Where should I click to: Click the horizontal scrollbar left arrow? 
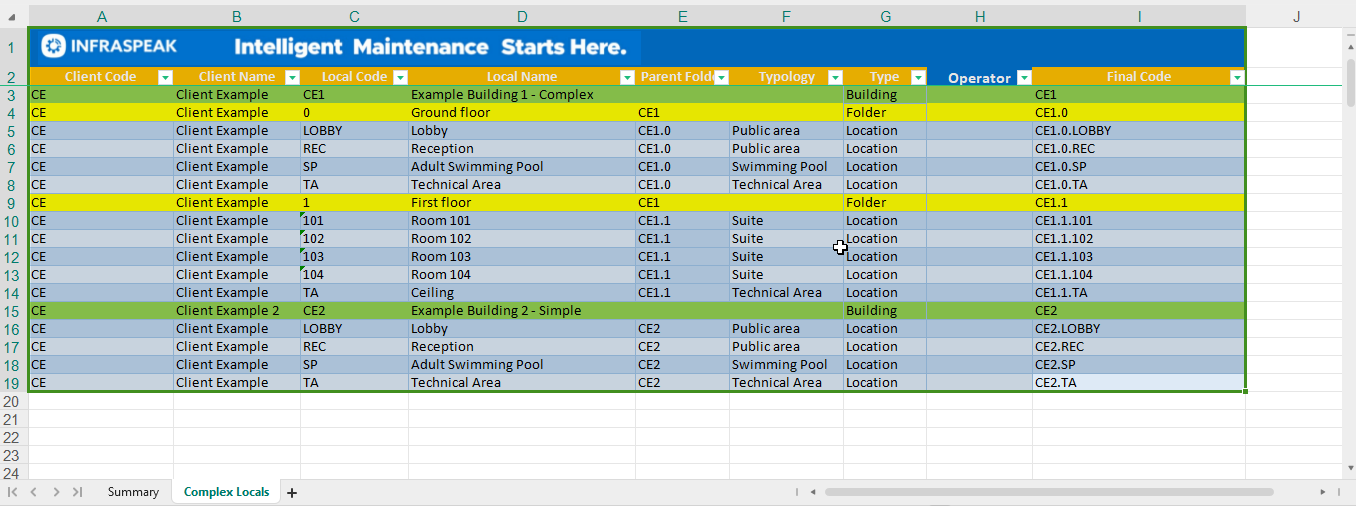(813, 492)
